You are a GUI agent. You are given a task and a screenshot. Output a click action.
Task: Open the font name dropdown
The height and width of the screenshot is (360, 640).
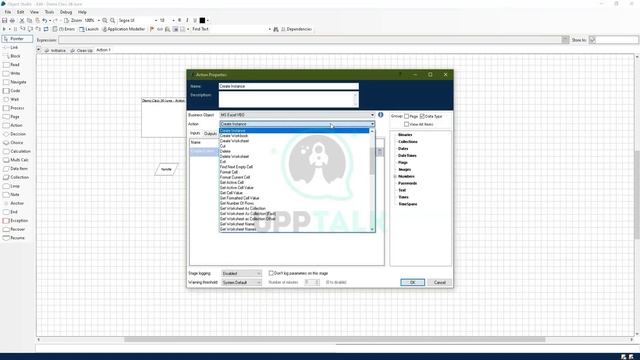[x=156, y=20]
